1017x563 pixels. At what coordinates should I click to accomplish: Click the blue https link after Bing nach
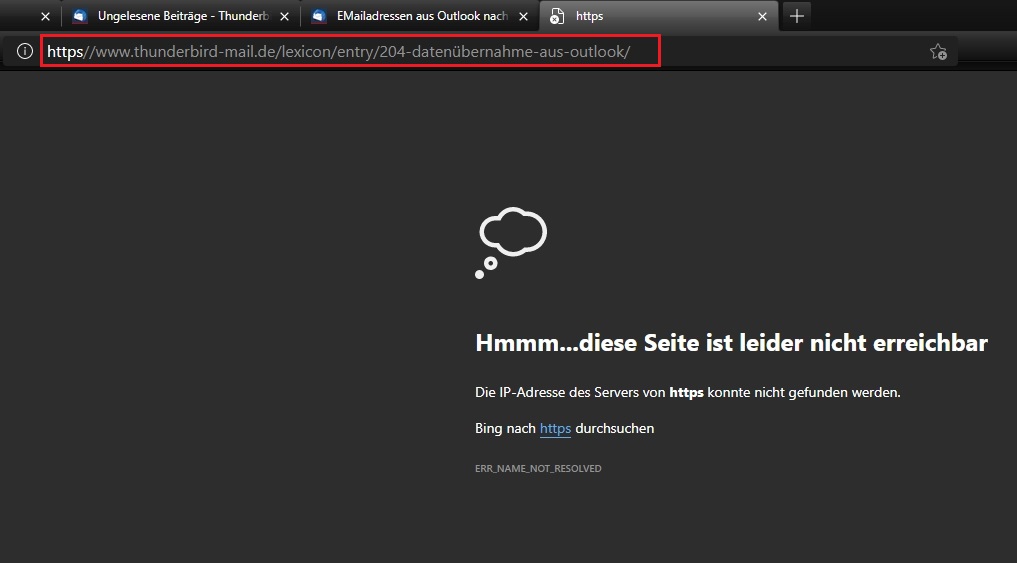coord(555,428)
